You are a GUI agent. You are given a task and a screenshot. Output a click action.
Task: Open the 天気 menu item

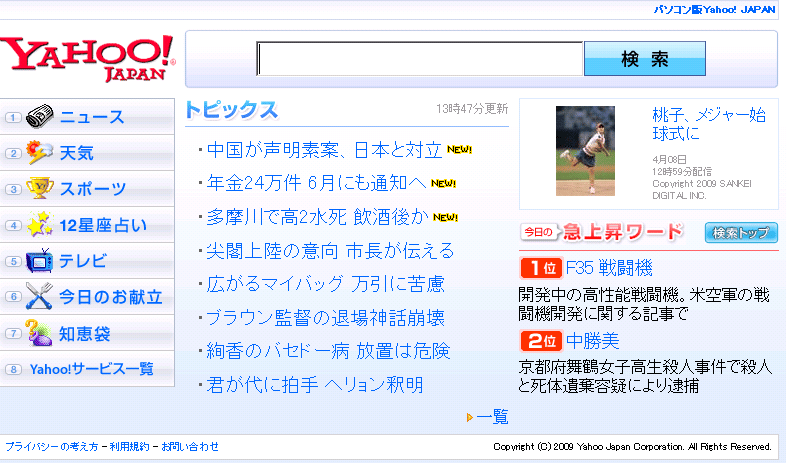coord(87,153)
